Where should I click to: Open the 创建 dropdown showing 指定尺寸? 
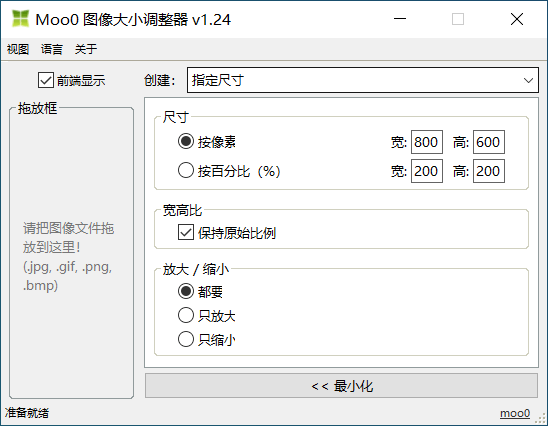362,80
